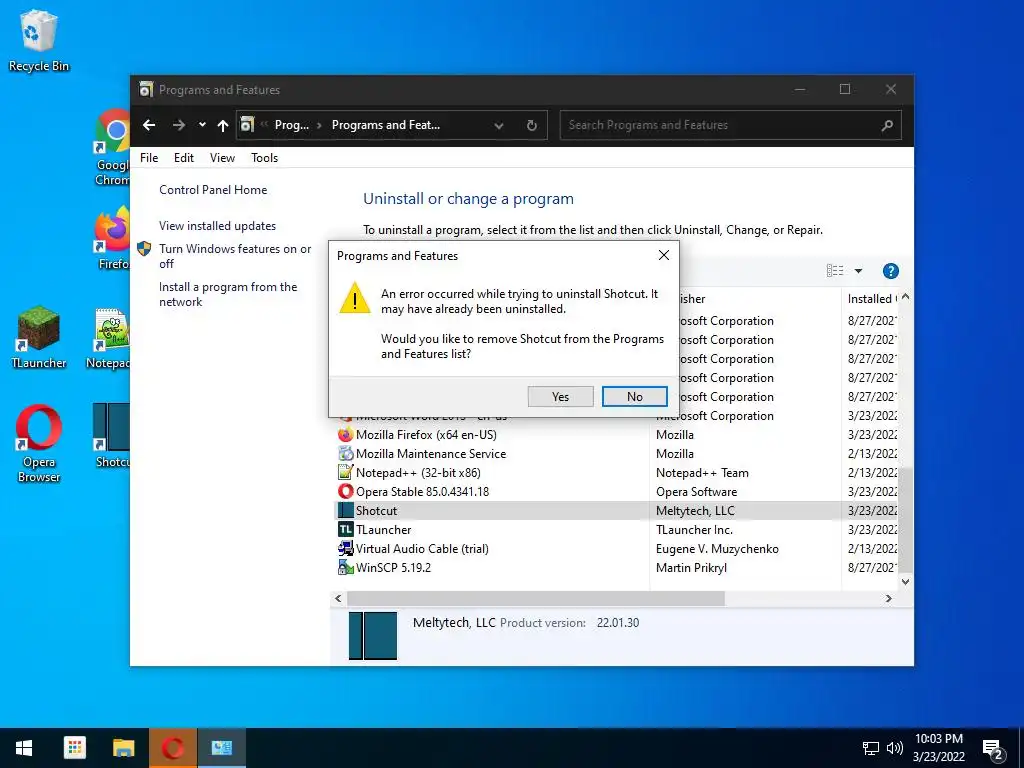The height and width of the screenshot is (768, 1024).
Task: Click Eugene V. Muzychenko publisher cell
Action: (x=717, y=549)
